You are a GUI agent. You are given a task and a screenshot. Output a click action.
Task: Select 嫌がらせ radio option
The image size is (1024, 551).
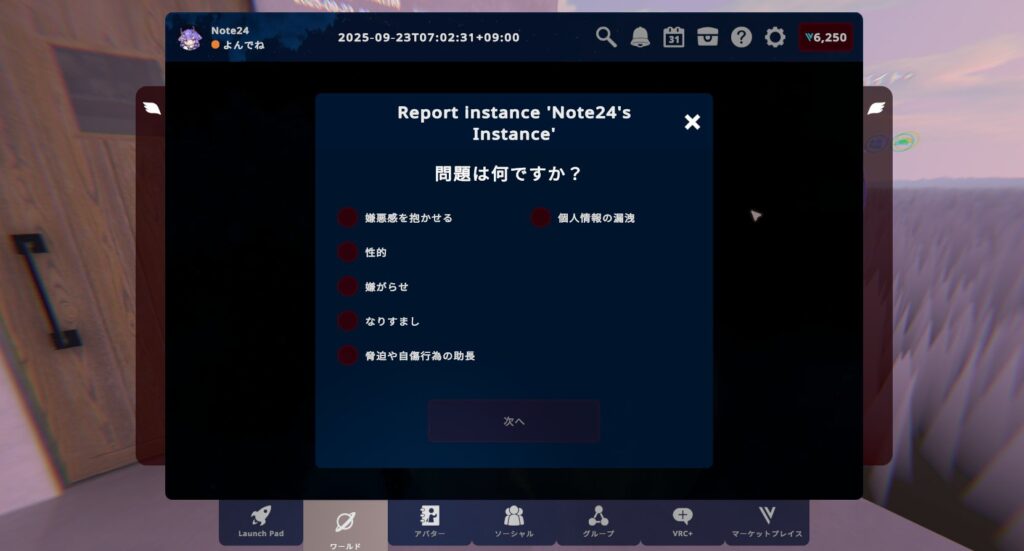[x=347, y=286]
